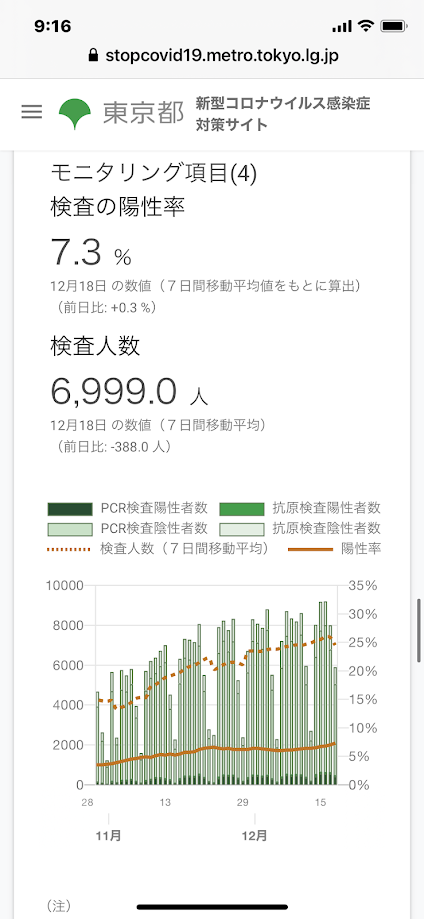Tap the Wi-Fi status icon
This screenshot has width=424, height=919.
tap(366, 26)
